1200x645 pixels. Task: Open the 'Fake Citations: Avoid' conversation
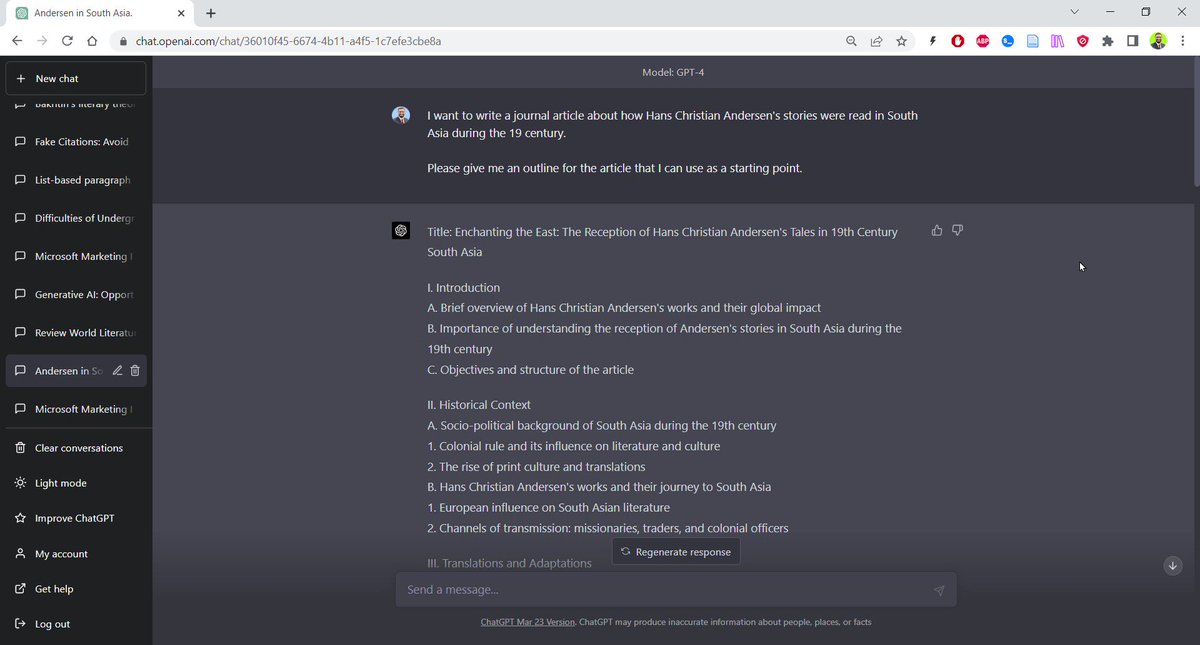coord(76,142)
